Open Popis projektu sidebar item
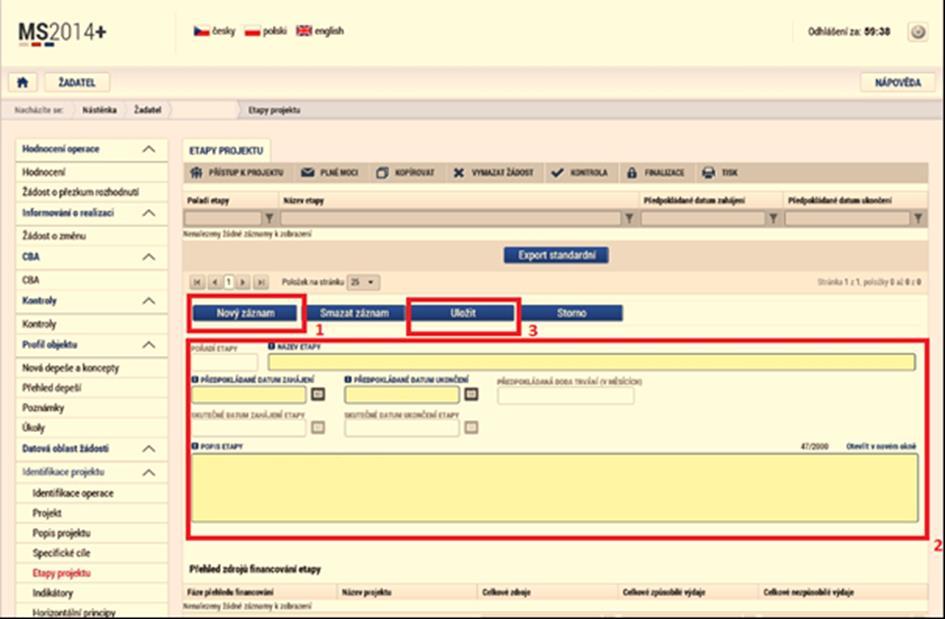This screenshot has height=619, width=945. tap(61, 533)
